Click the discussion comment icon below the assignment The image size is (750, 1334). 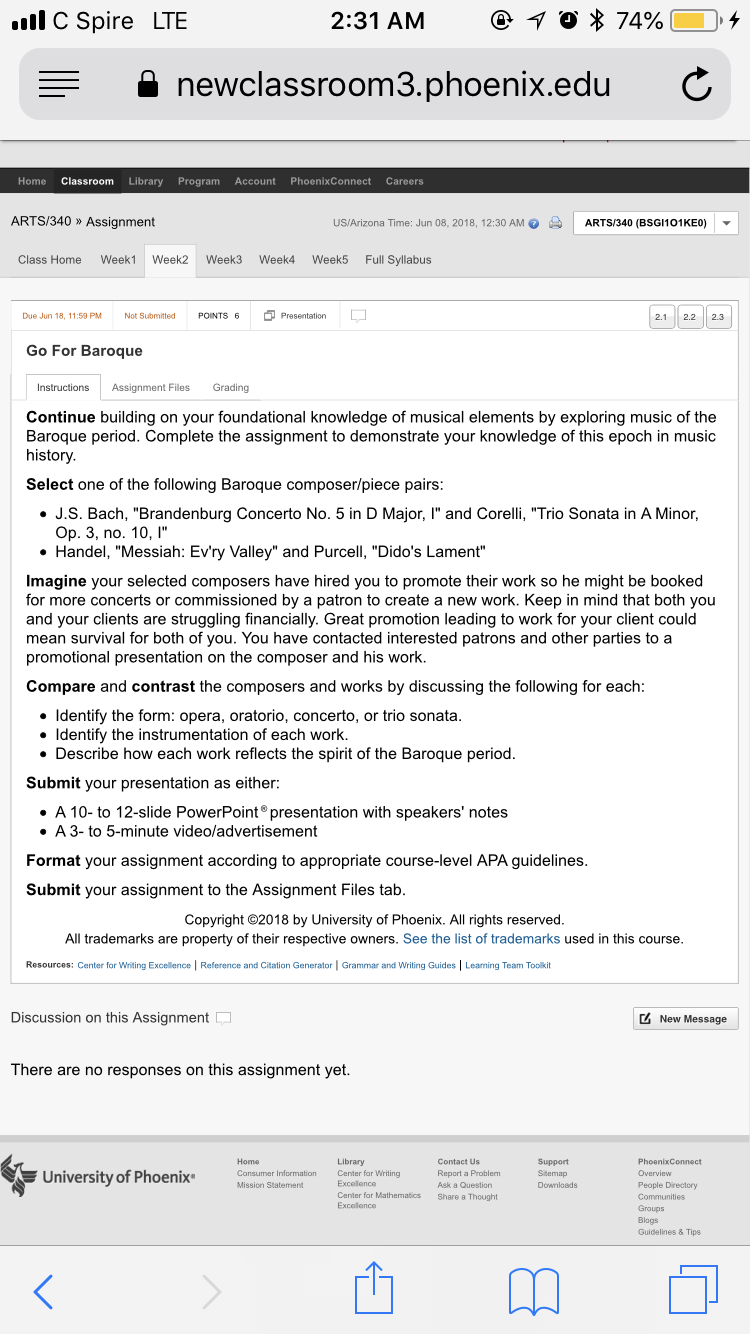tap(224, 1018)
